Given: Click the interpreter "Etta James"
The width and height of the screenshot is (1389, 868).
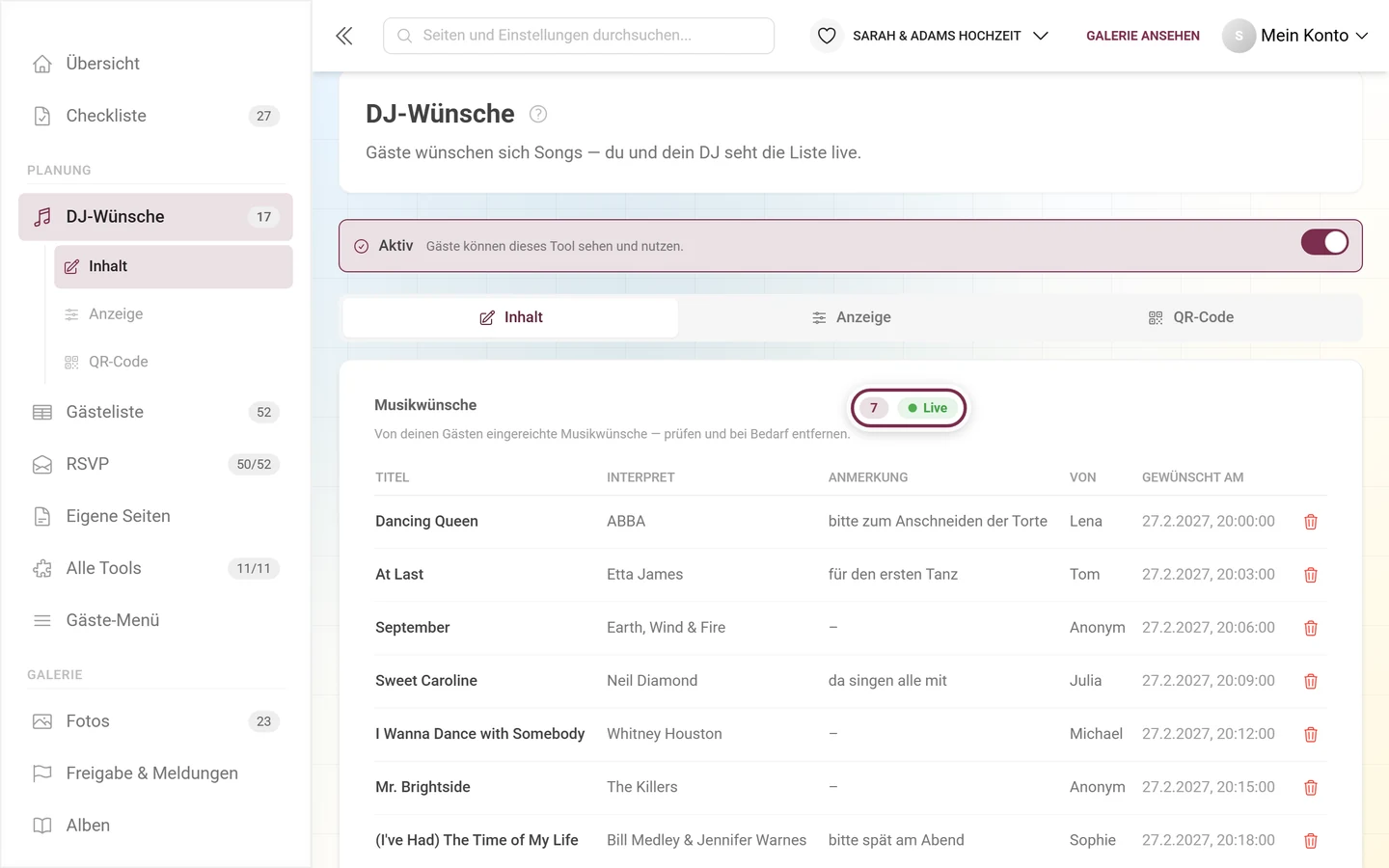Looking at the screenshot, I should click(x=644, y=575).
